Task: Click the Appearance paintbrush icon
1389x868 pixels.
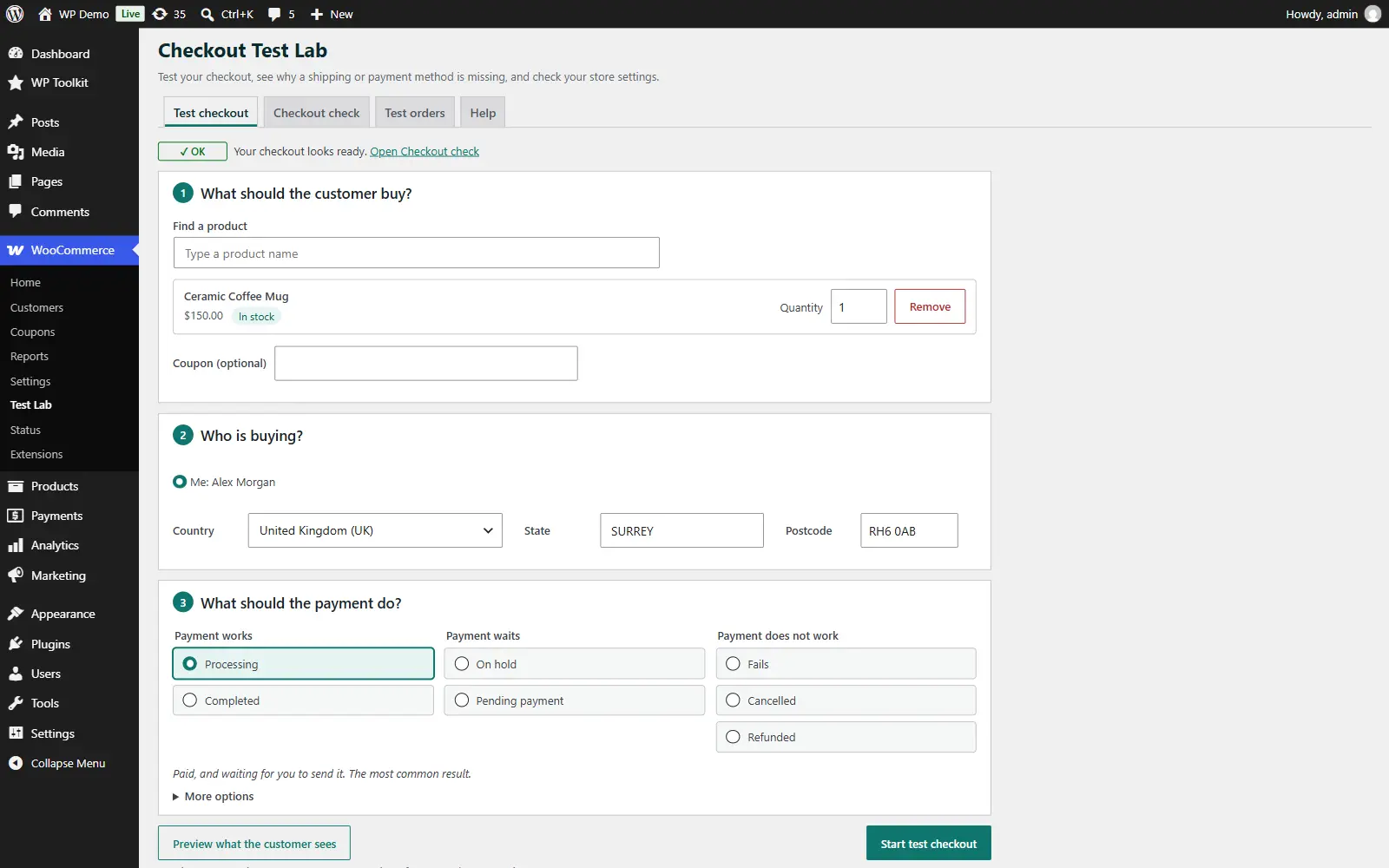Action: point(16,614)
